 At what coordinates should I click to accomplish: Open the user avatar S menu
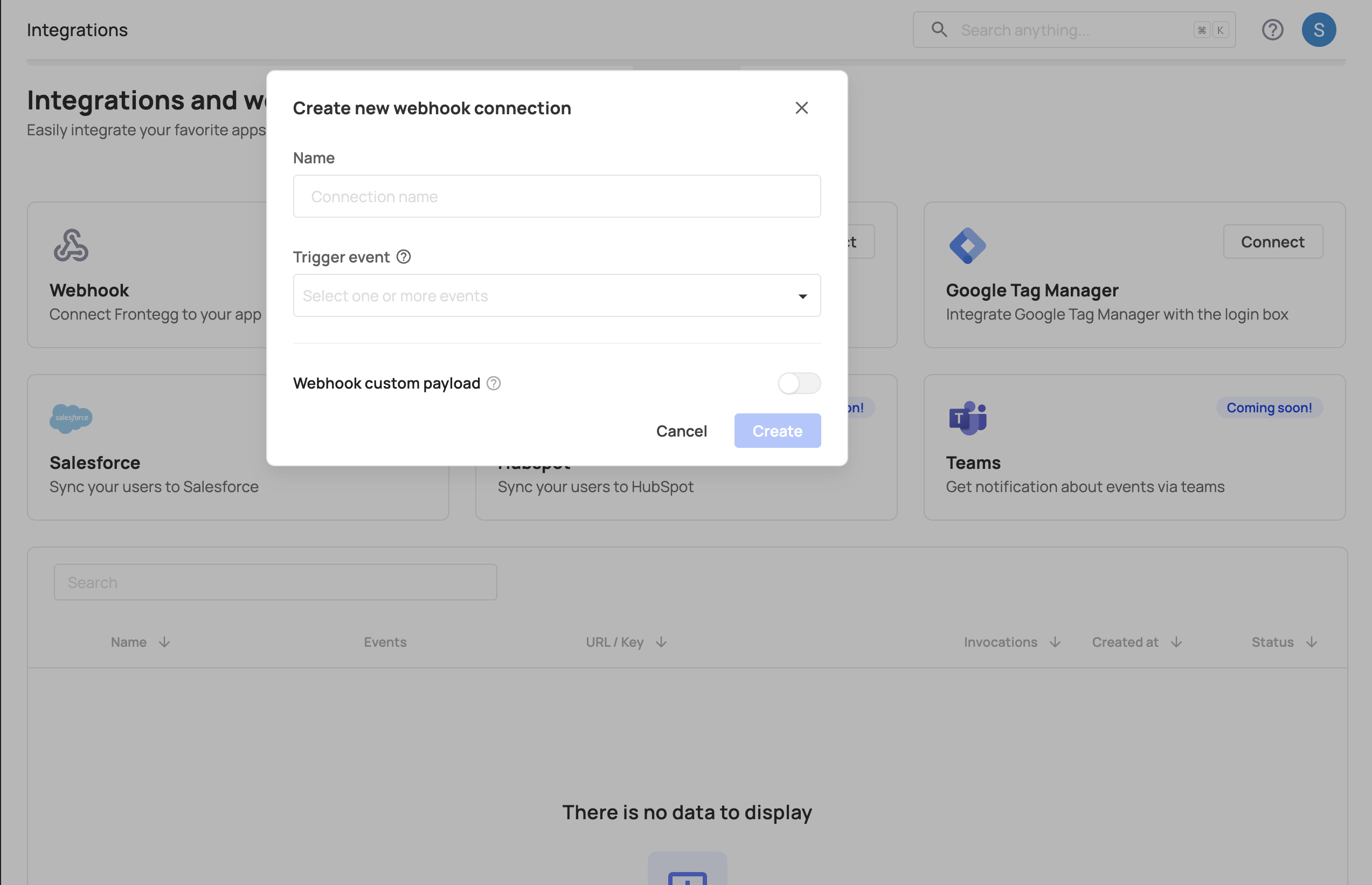1319,30
